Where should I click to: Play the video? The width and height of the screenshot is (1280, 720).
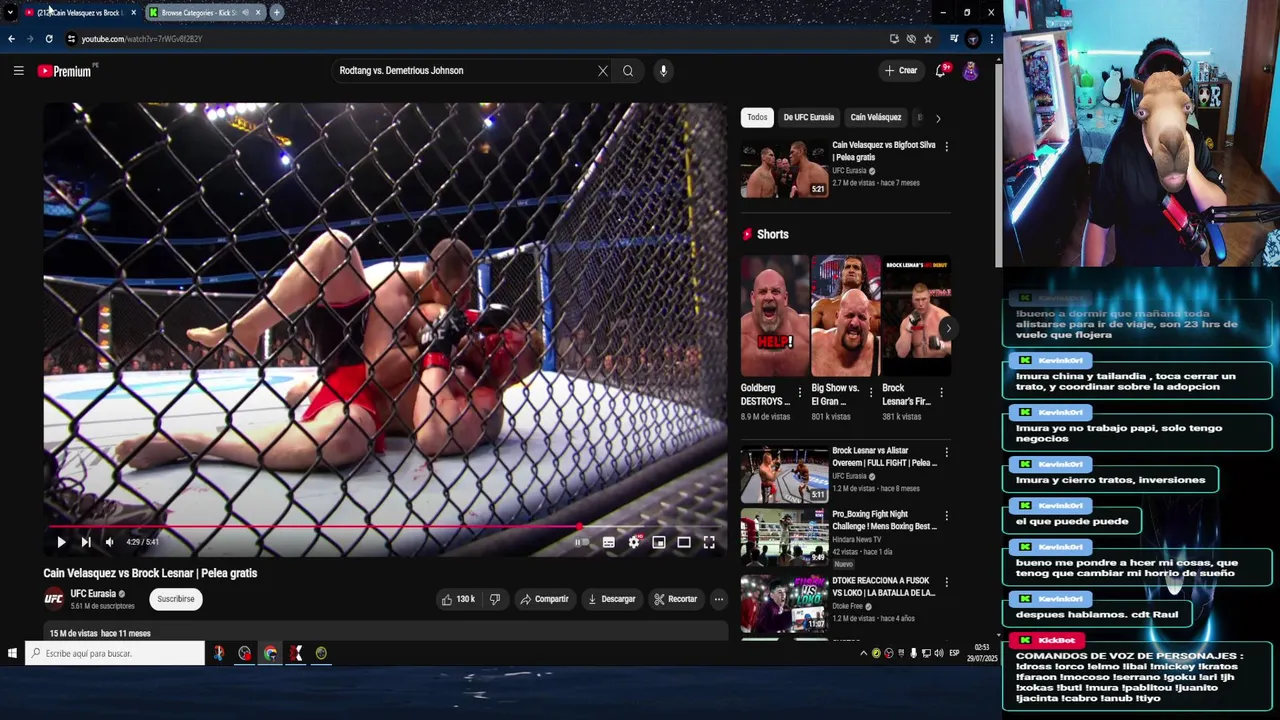(61, 542)
